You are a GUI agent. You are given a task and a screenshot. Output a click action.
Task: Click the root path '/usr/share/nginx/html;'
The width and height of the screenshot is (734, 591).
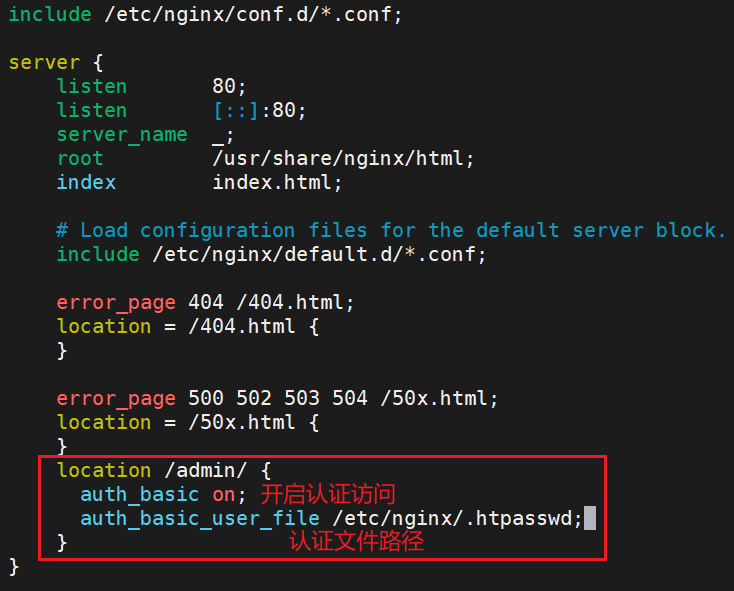(x=343, y=159)
